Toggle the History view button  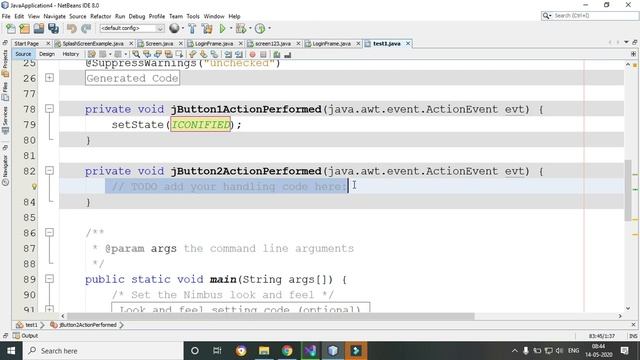click(71, 54)
